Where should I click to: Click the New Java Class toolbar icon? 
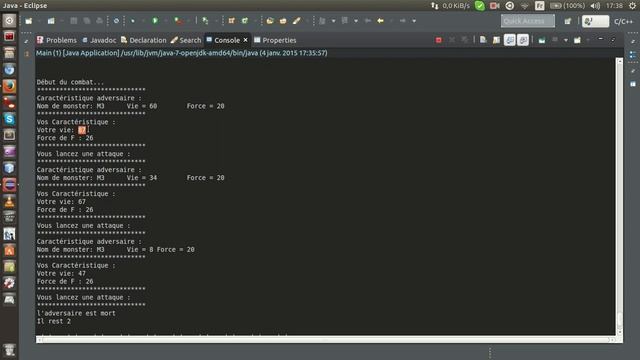(244, 20)
